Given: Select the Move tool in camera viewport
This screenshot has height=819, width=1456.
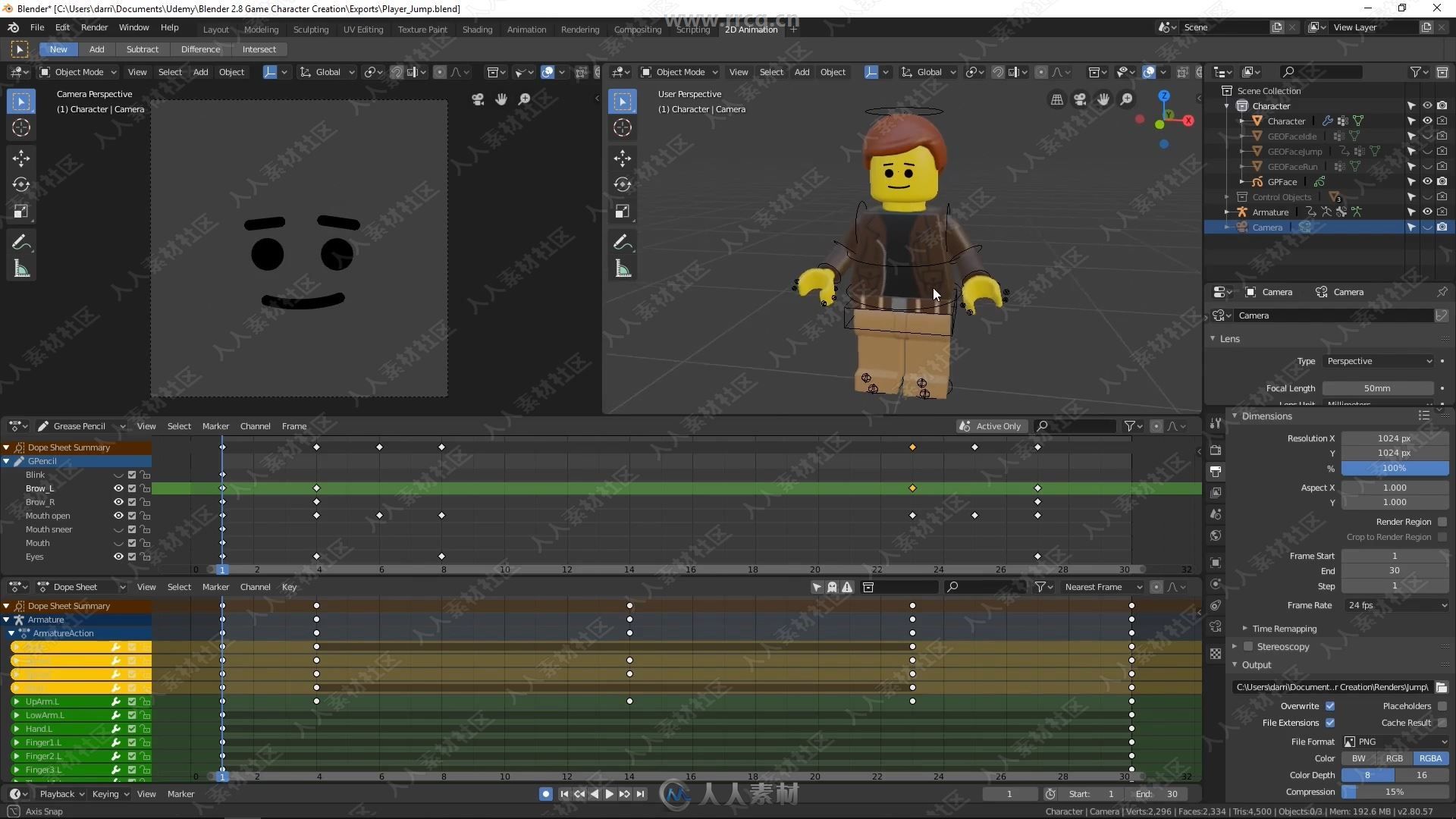Looking at the screenshot, I should coord(21,158).
